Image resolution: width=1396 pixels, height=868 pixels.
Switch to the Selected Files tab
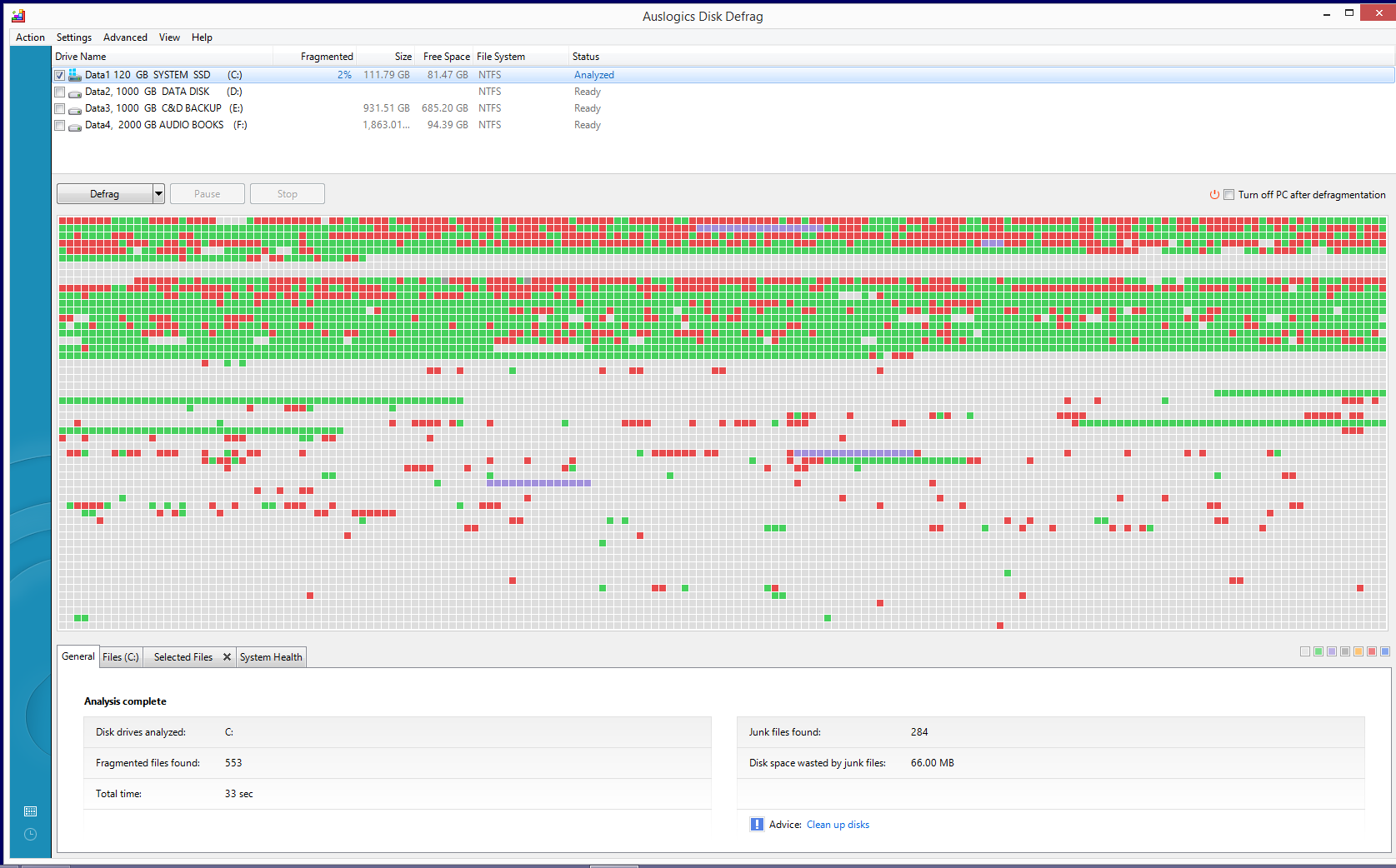click(x=183, y=657)
